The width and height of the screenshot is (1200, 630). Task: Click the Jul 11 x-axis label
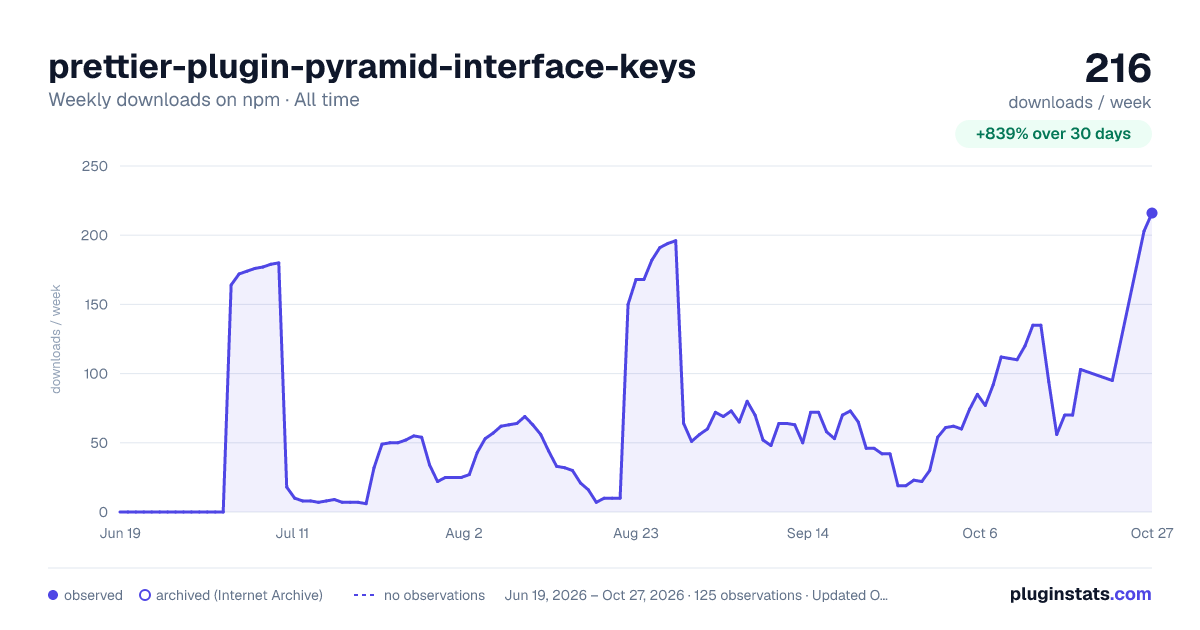(x=292, y=533)
